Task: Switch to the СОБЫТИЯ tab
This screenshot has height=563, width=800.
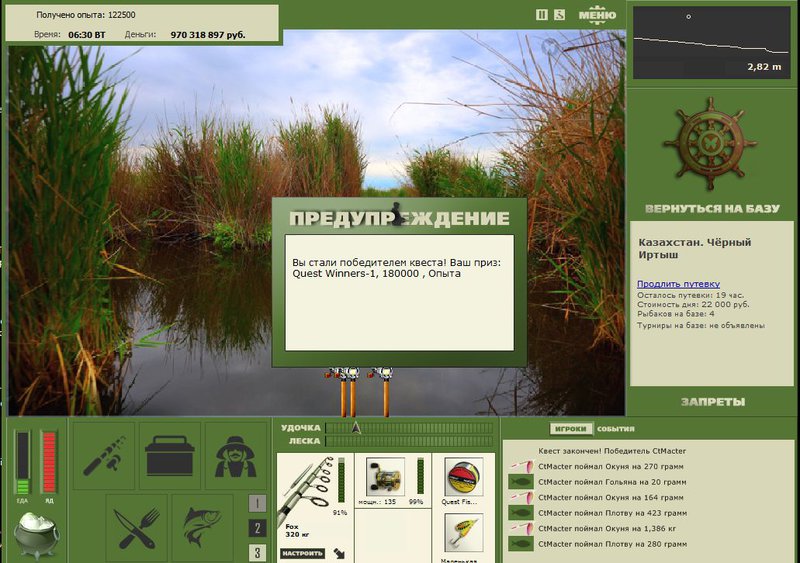Action: 616,429
